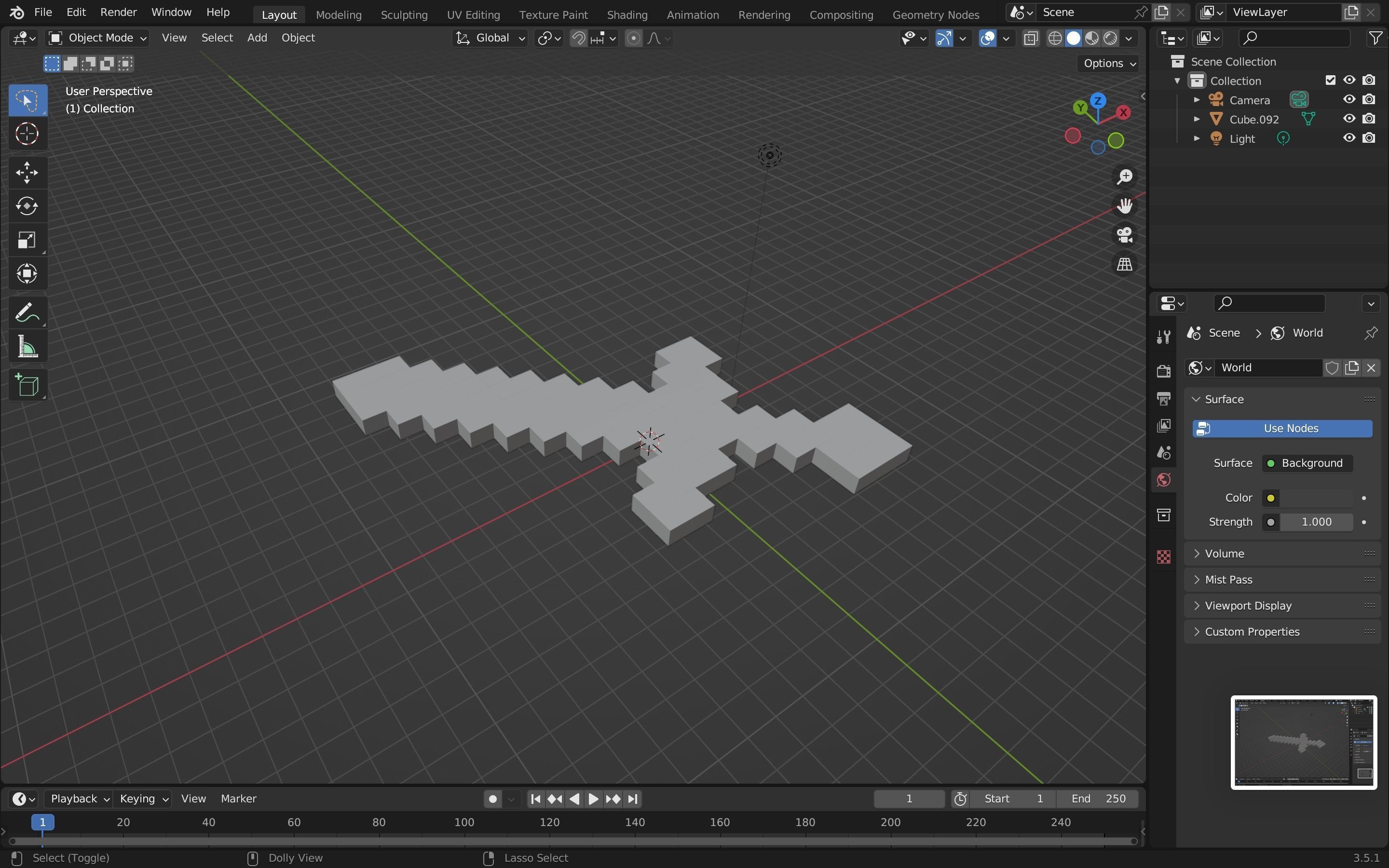
Task: Open the File menu
Action: [x=43, y=12]
